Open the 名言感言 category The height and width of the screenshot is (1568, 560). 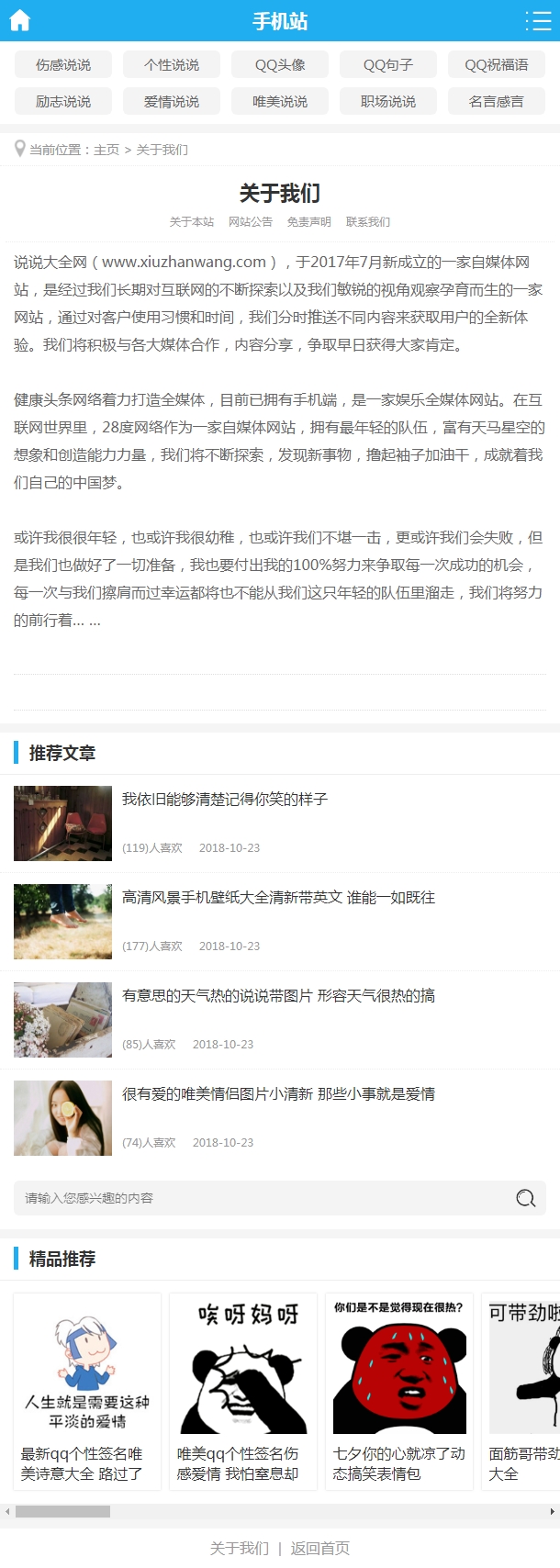tap(497, 102)
